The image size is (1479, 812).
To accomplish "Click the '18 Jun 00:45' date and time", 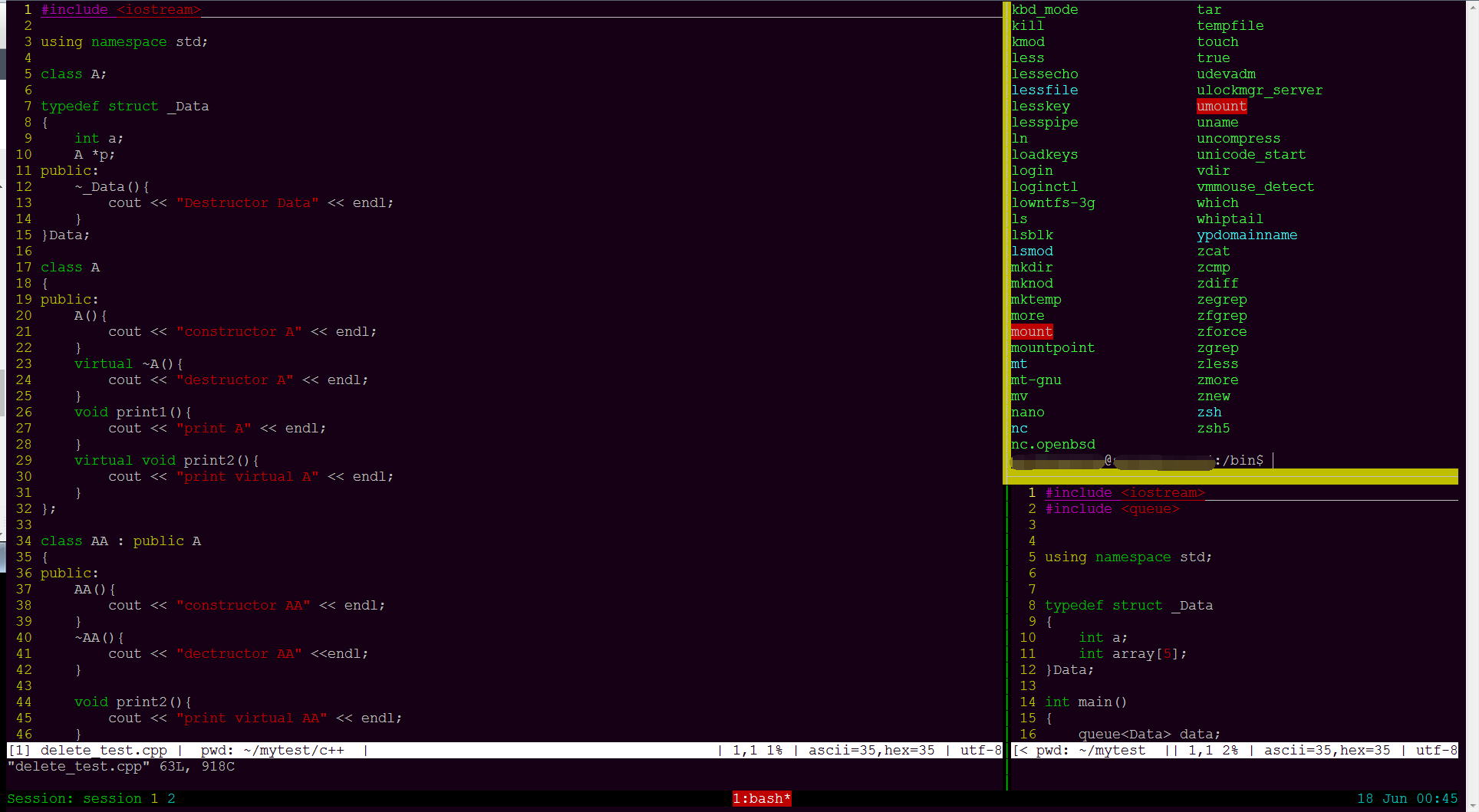I will click(1407, 798).
